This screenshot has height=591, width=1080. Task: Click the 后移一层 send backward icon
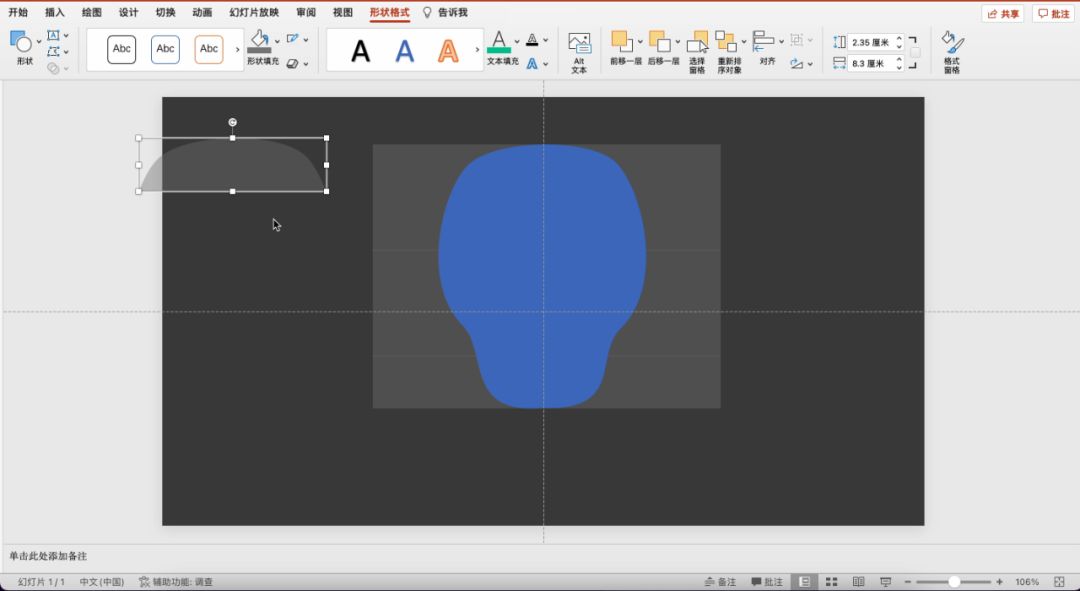pos(660,41)
